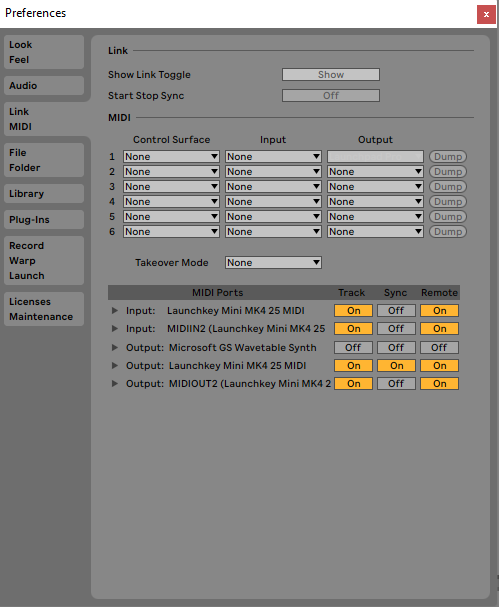Open Control Surface dropdown for row 5

click(171, 216)
